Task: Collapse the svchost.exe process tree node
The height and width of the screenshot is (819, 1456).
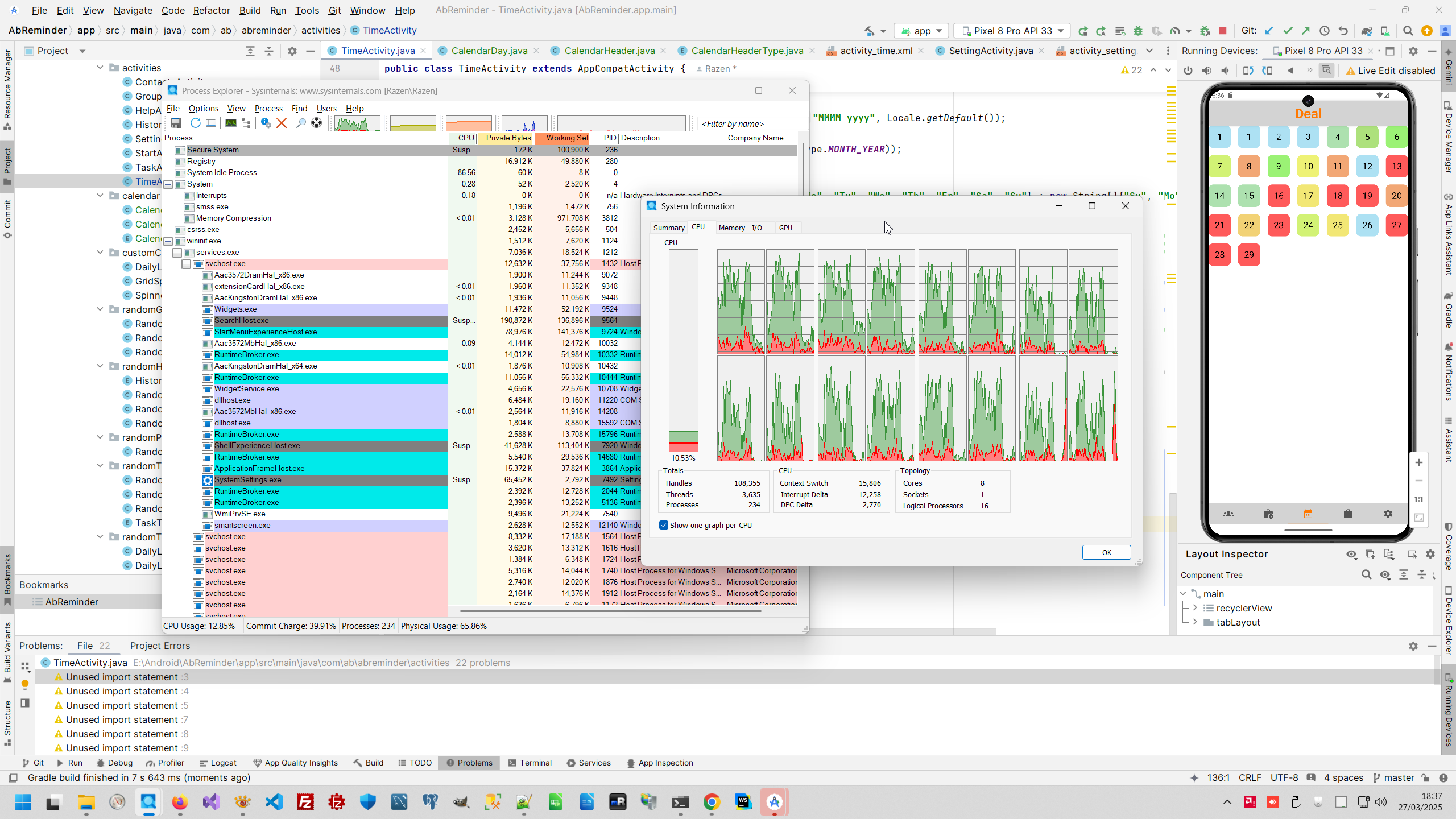Action: click(186, 264)
